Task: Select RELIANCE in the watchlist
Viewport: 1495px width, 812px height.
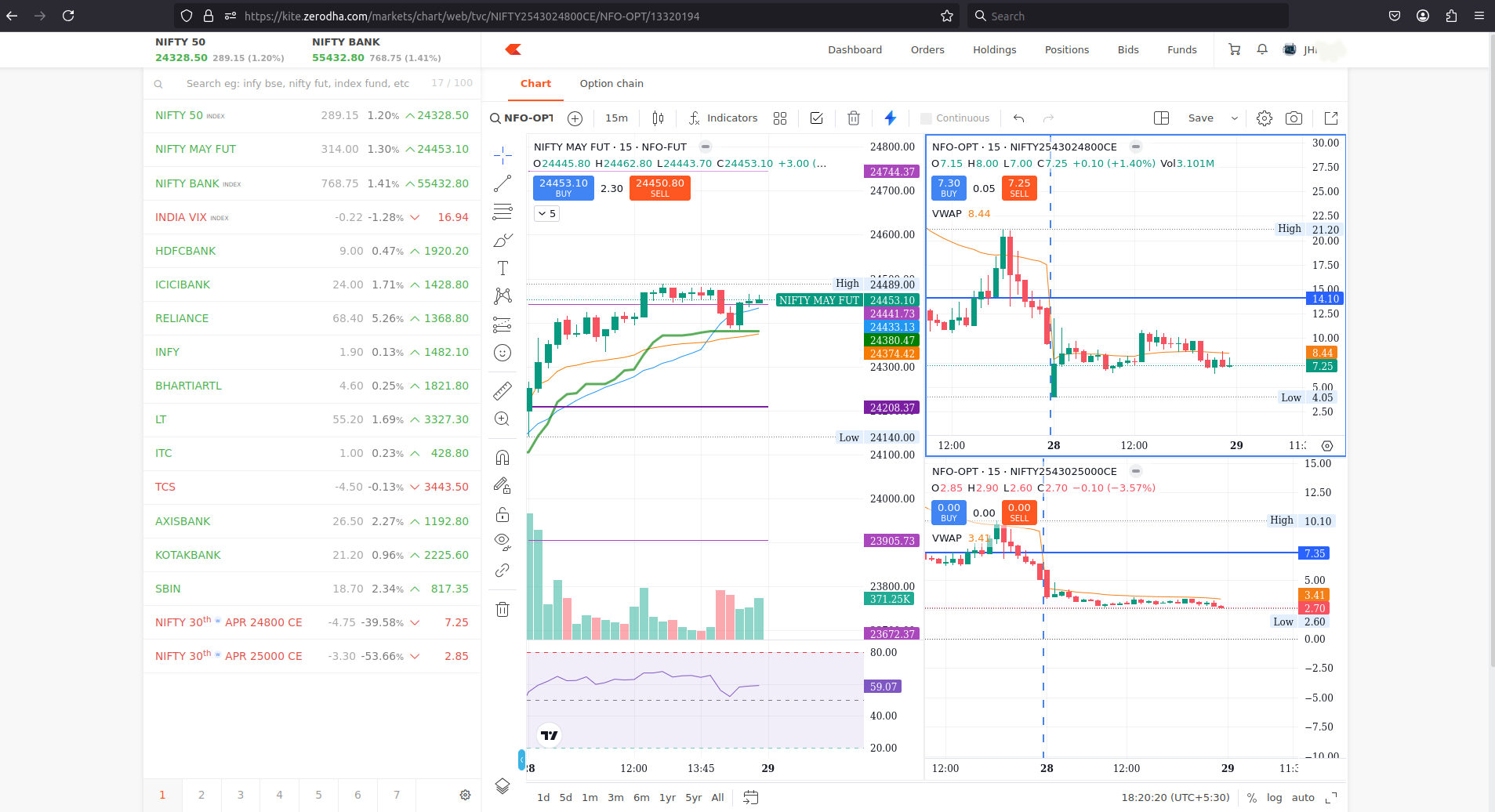Action: click(312, 318)
